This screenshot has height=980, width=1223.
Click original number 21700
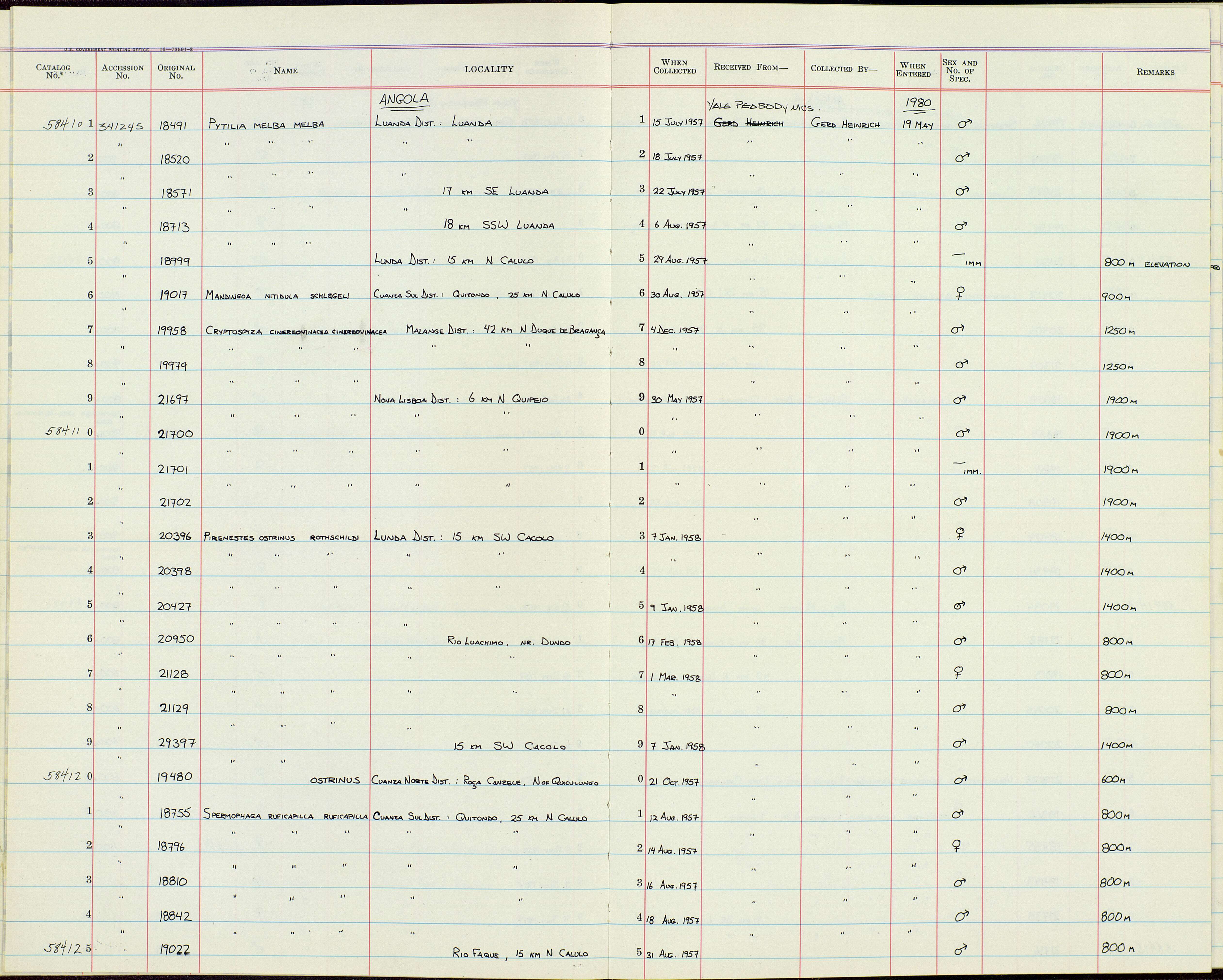pos(176,434)
